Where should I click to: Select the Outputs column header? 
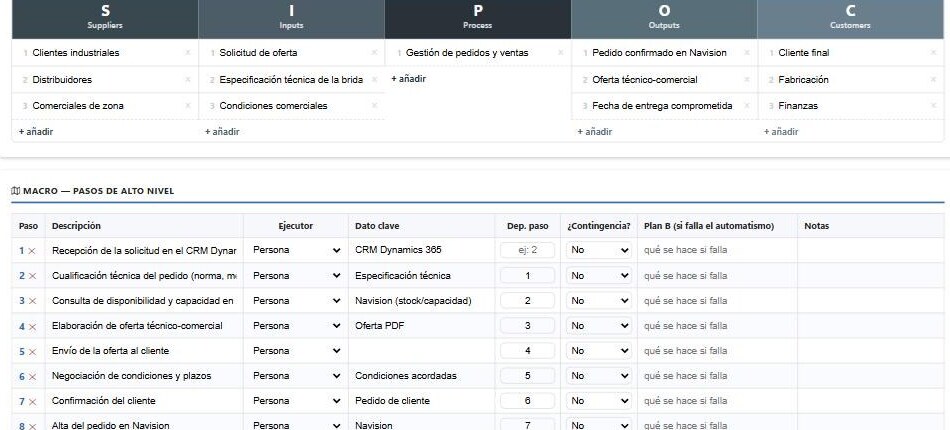(664, 18)
